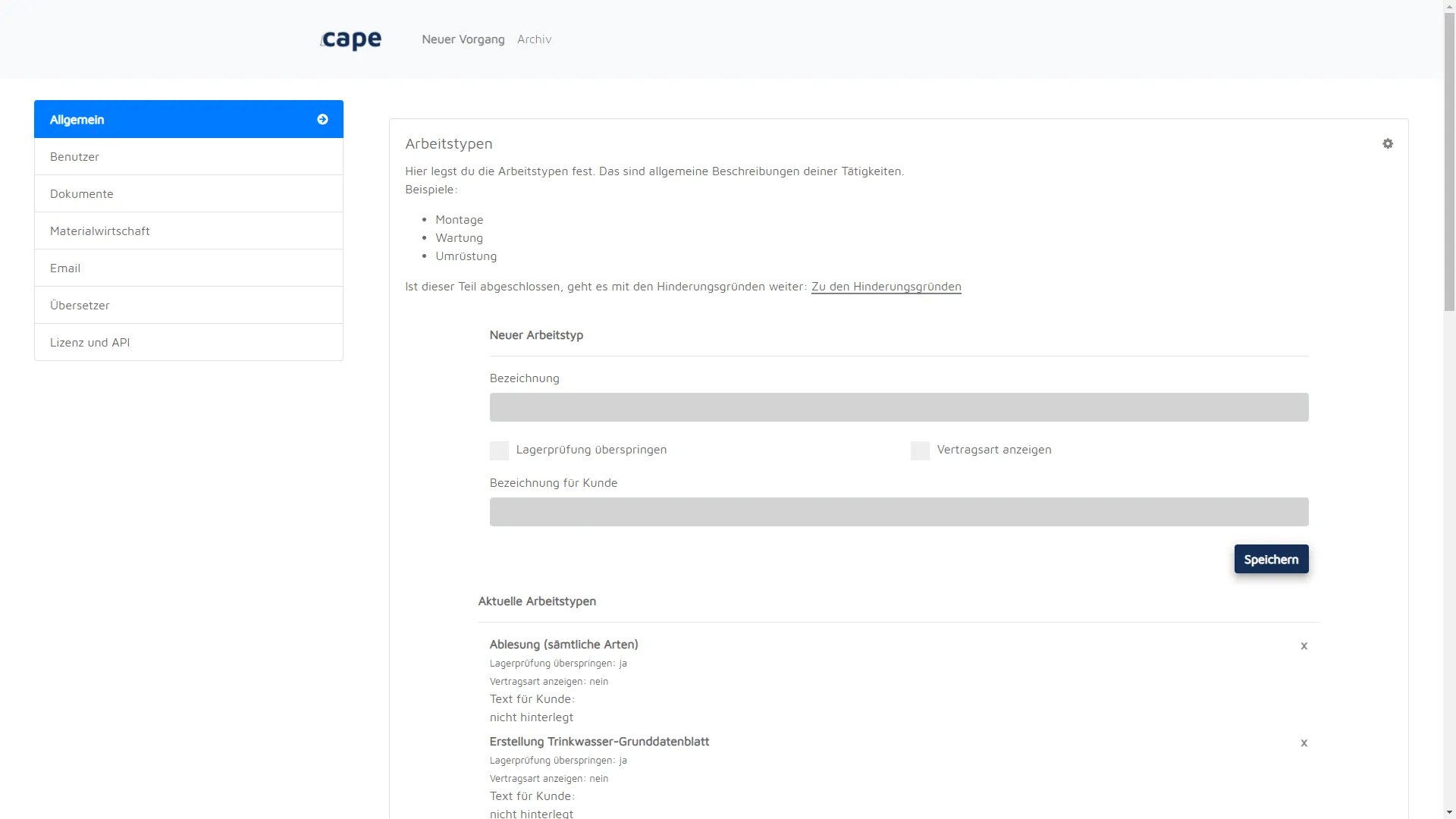Screen dimensions: 1456x819
Task: Click the Bezeichnung für Kunde field
Action: (899, 512)
